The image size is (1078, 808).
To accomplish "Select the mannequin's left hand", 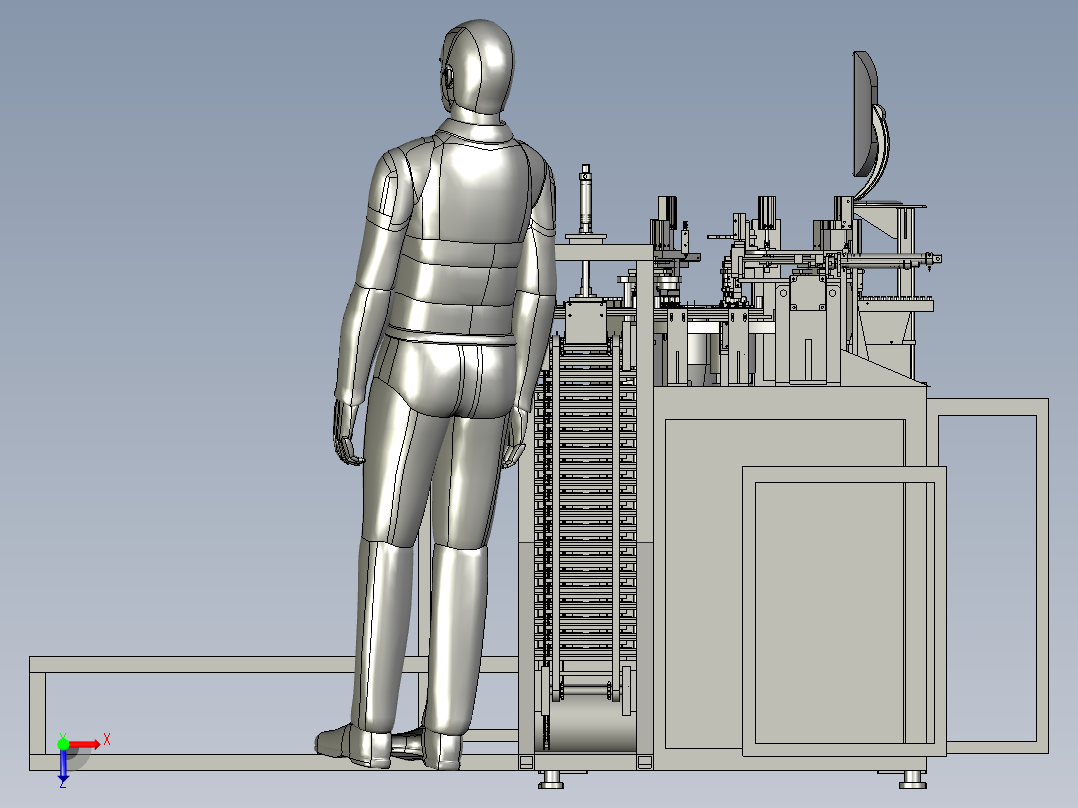I will (x=347, y=433).
